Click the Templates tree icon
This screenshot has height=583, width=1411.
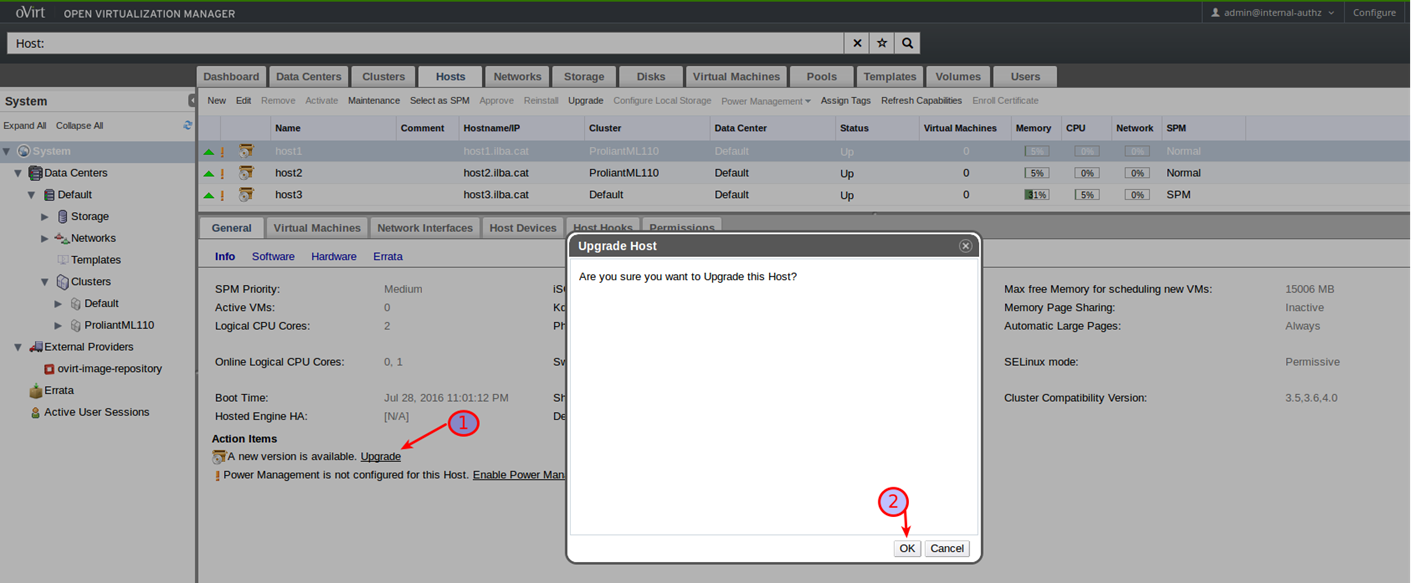(x=63, y=260)
